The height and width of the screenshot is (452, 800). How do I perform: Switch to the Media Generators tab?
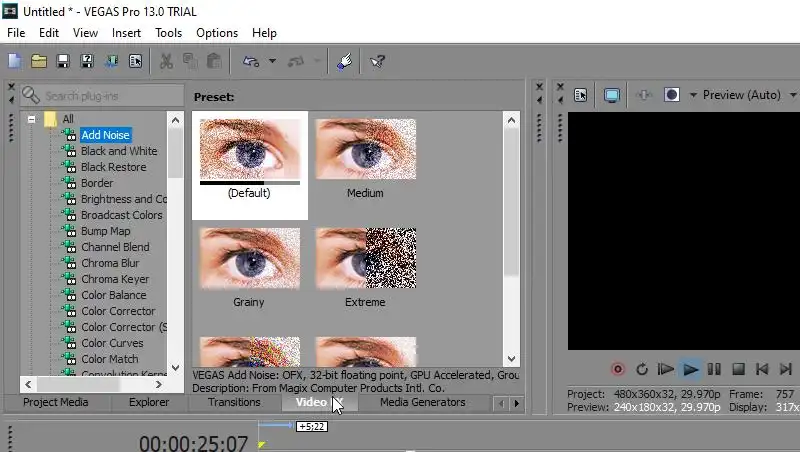(422, 403)
